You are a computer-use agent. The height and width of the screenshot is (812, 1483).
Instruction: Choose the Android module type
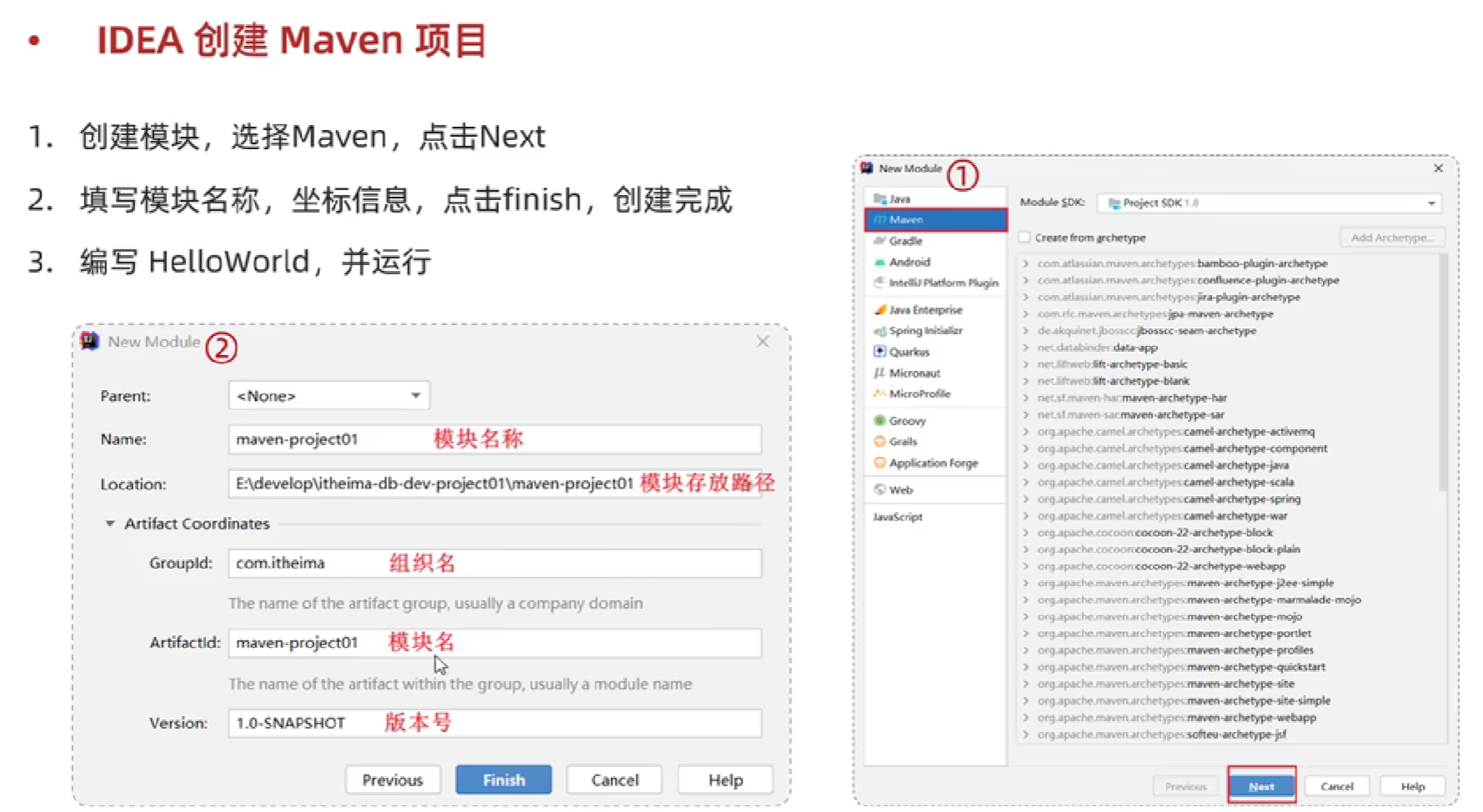(x=935, y=262)
